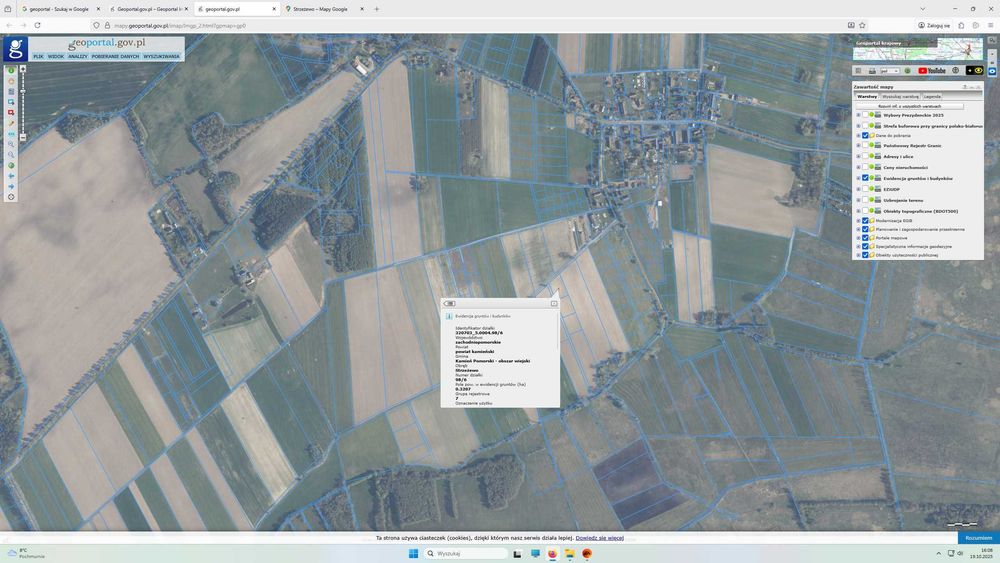Click the print icon above layers panel
Image resolution: width=1000 pixels, height=563 pixels.
pos(872,71)
